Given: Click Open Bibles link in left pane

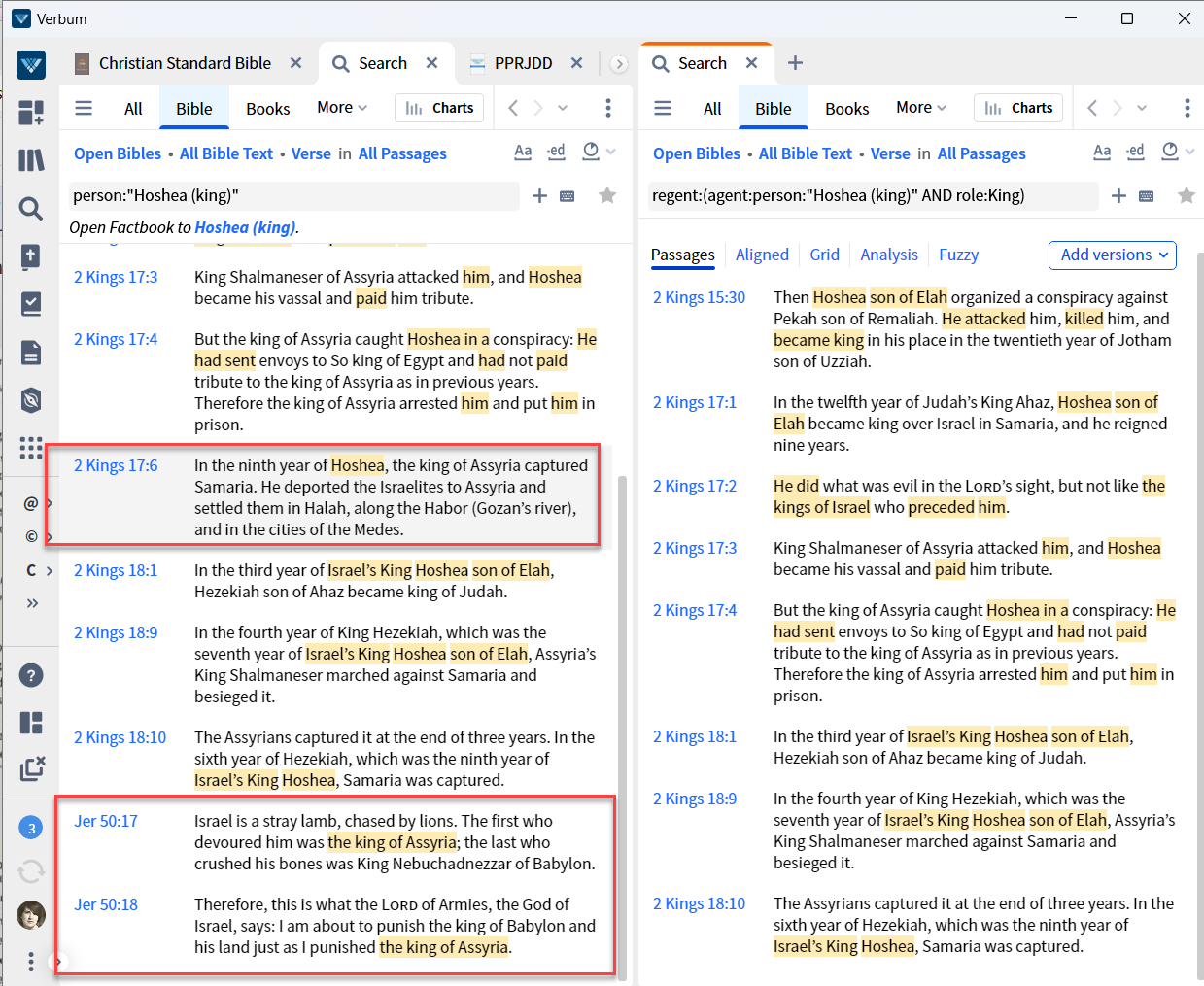Looking at the screenshot, I should pos(118,153).
